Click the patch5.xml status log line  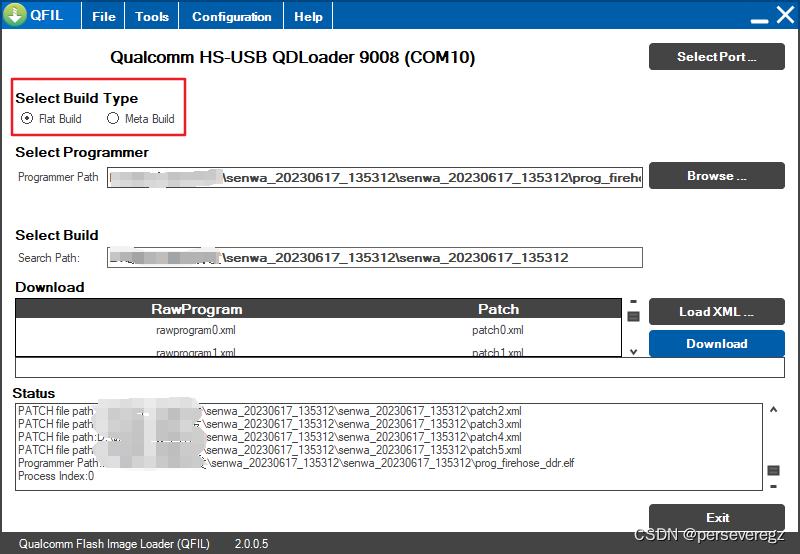click(270, 450)
